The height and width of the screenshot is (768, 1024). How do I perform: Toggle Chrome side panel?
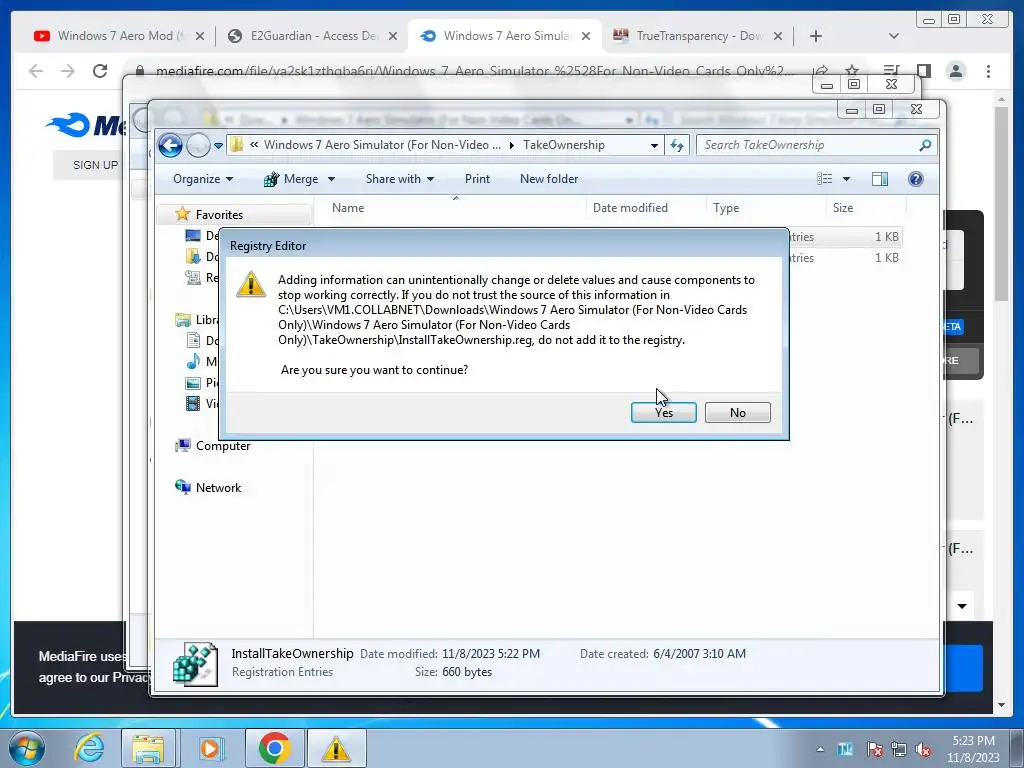tap(923, 71)
